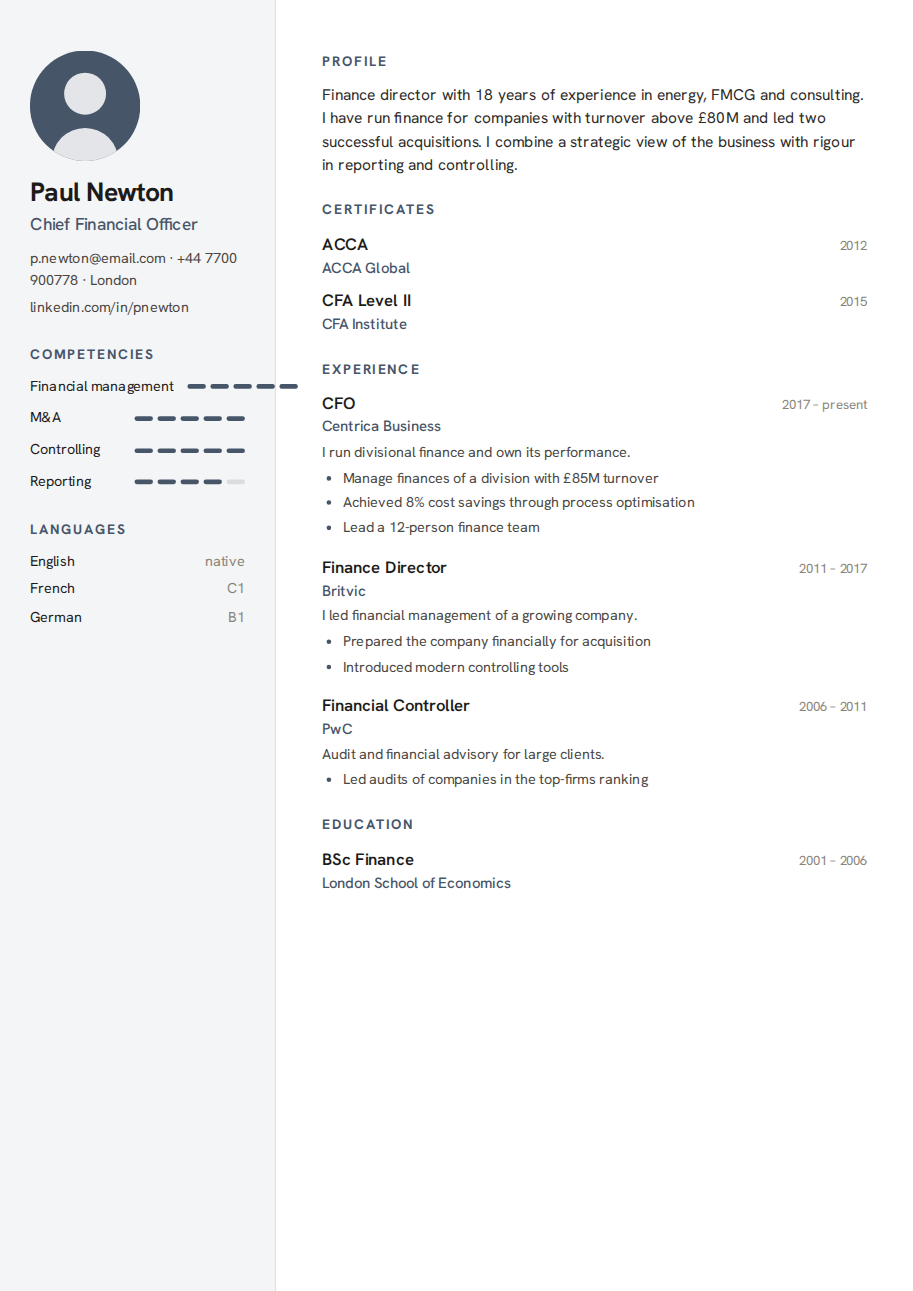Screen dimensions: 913x1291
Task: Click the Controlling competency rating bar
Action: pyautogui.click(x=190, y=450)
